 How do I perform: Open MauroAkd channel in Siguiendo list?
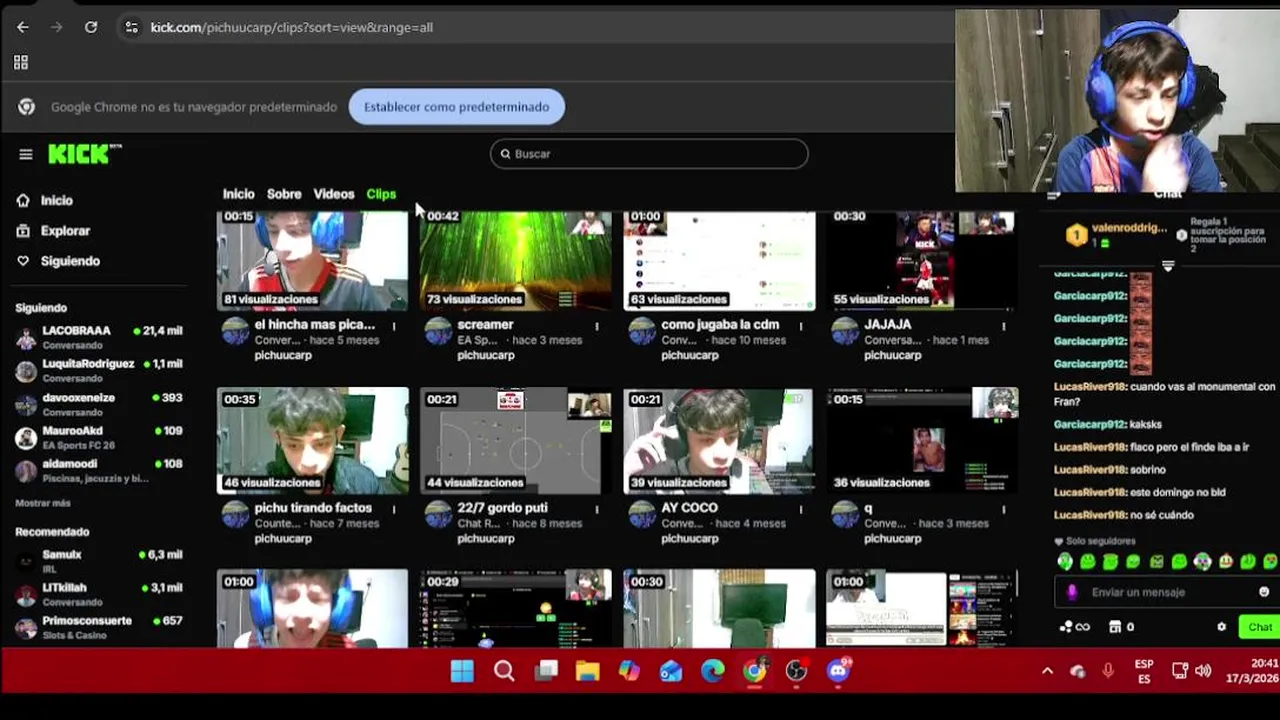[100, 437]
